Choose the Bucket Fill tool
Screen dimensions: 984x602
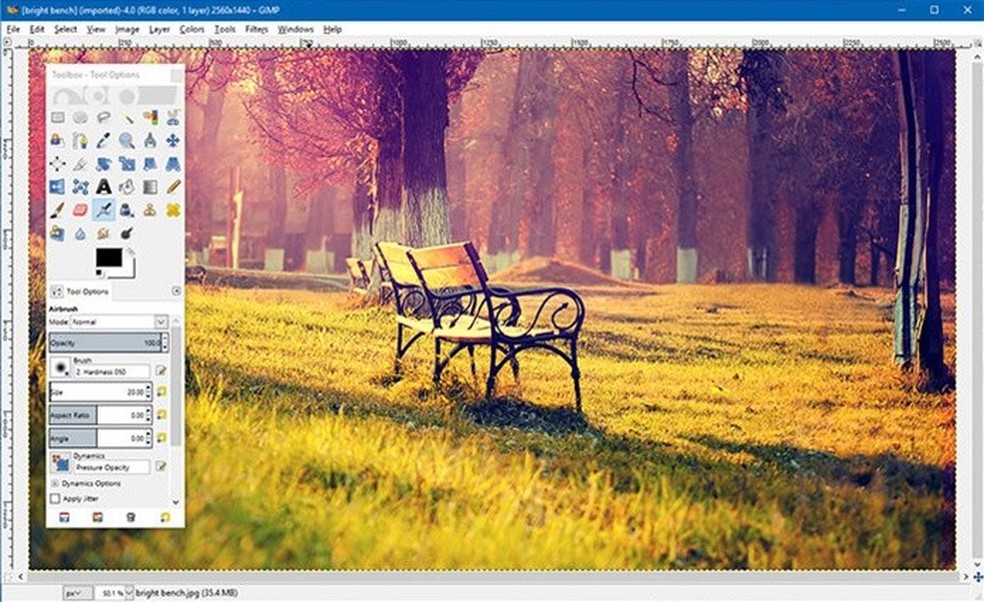[x=127, y=187]
